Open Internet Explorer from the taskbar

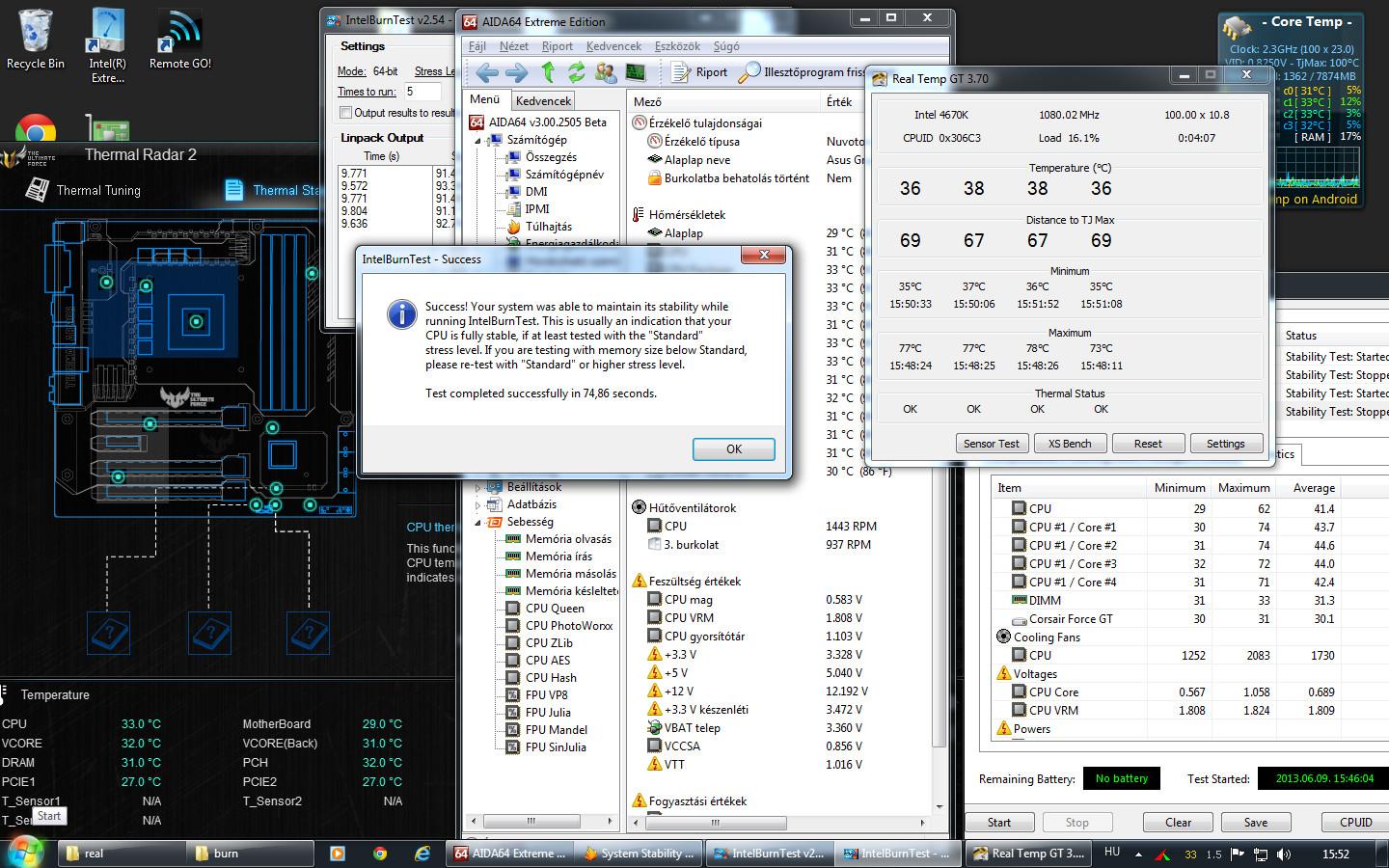point(422,854)
